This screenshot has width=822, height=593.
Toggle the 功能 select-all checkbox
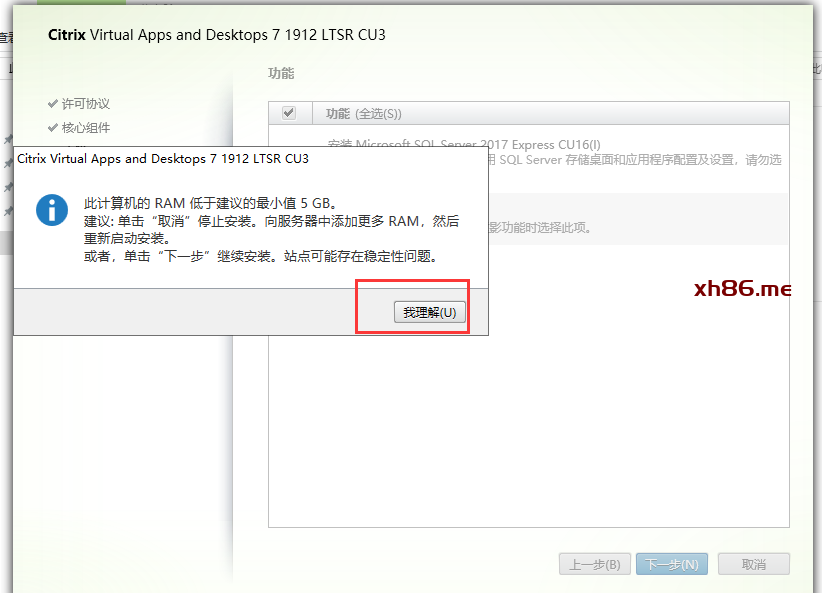click(289, 113)
